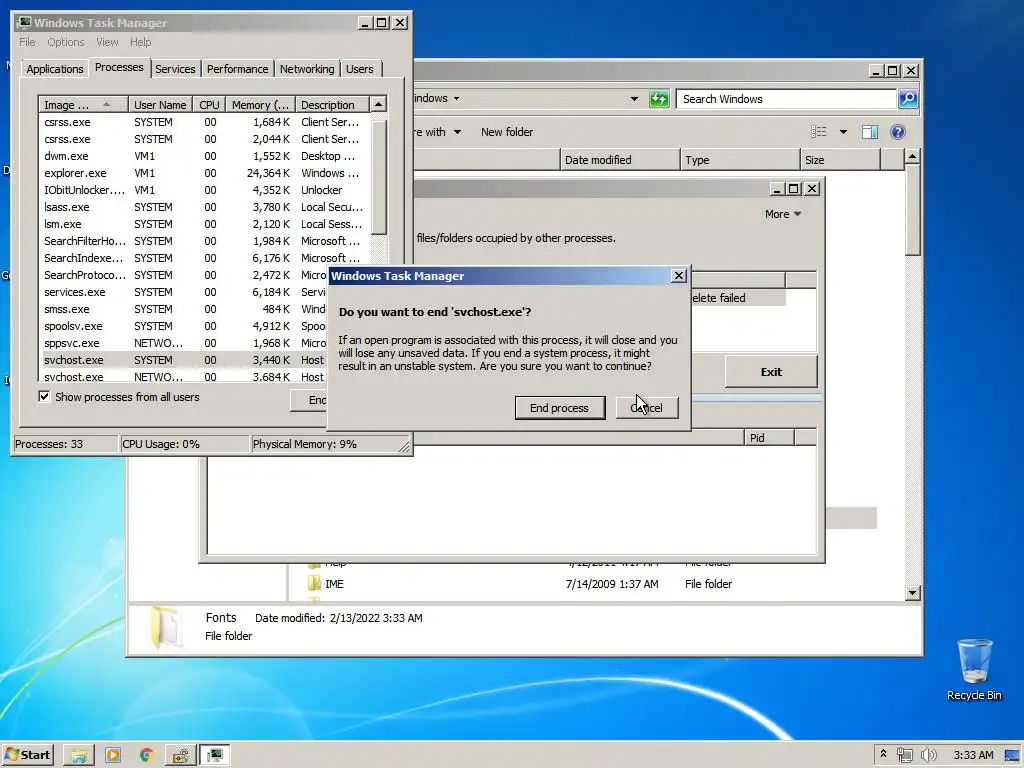Open the Processes tab
The width and height of the screenshot is (1024, 768).
[x=119, y=67]
